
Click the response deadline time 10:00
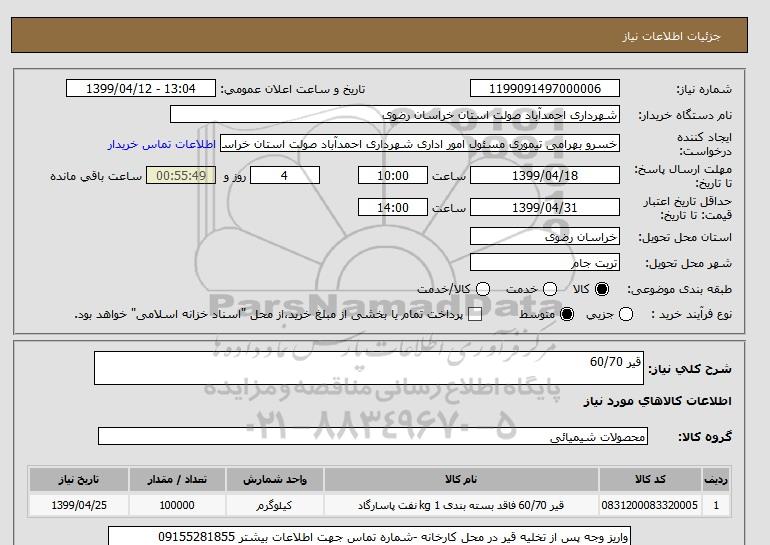pyautogui.click(x=393, y=175)
